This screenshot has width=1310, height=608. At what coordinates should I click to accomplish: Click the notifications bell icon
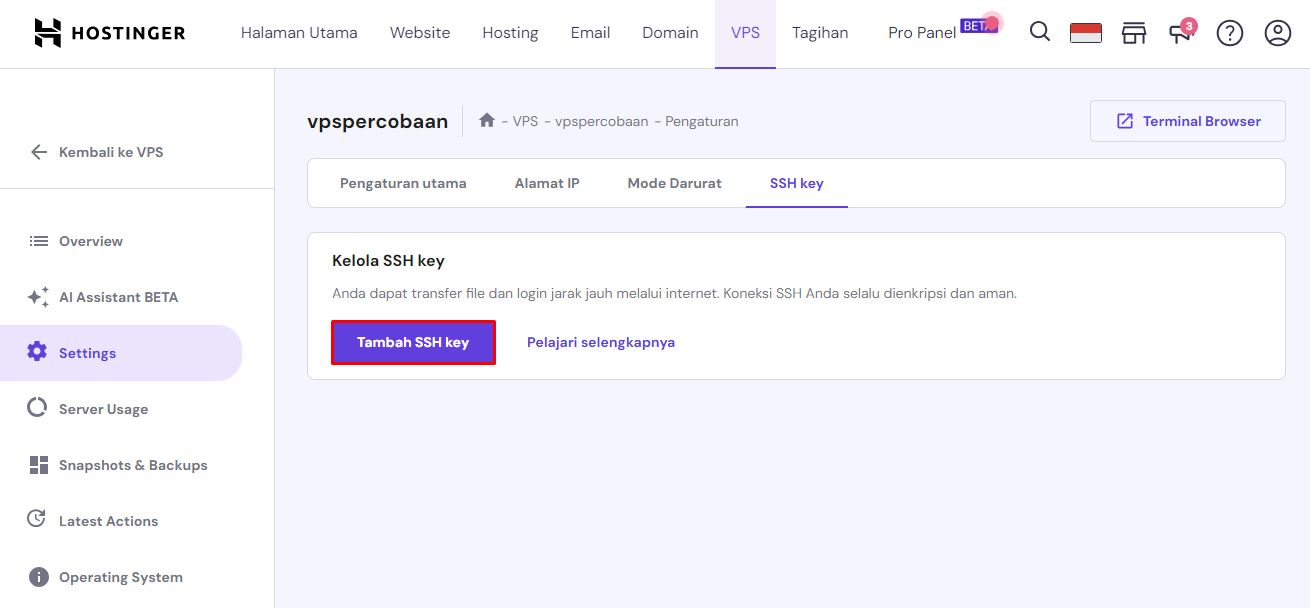1181,33
